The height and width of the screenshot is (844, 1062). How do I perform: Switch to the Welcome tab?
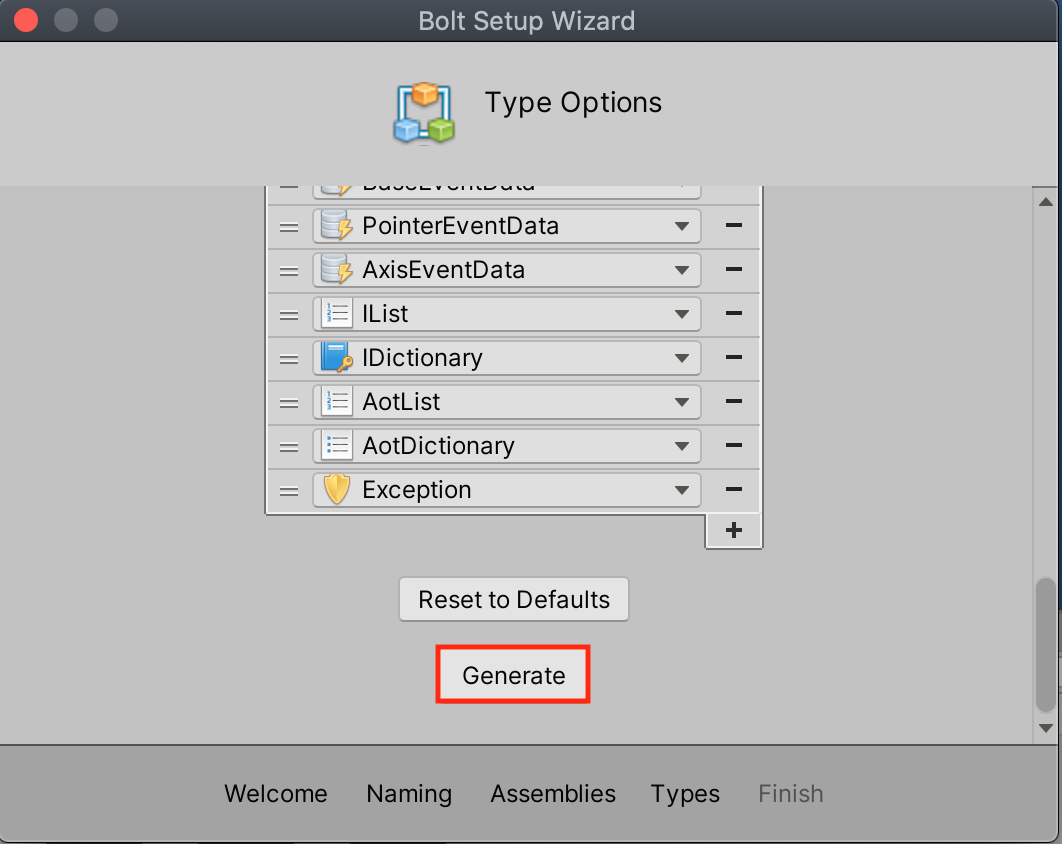(x=276, y=793)
